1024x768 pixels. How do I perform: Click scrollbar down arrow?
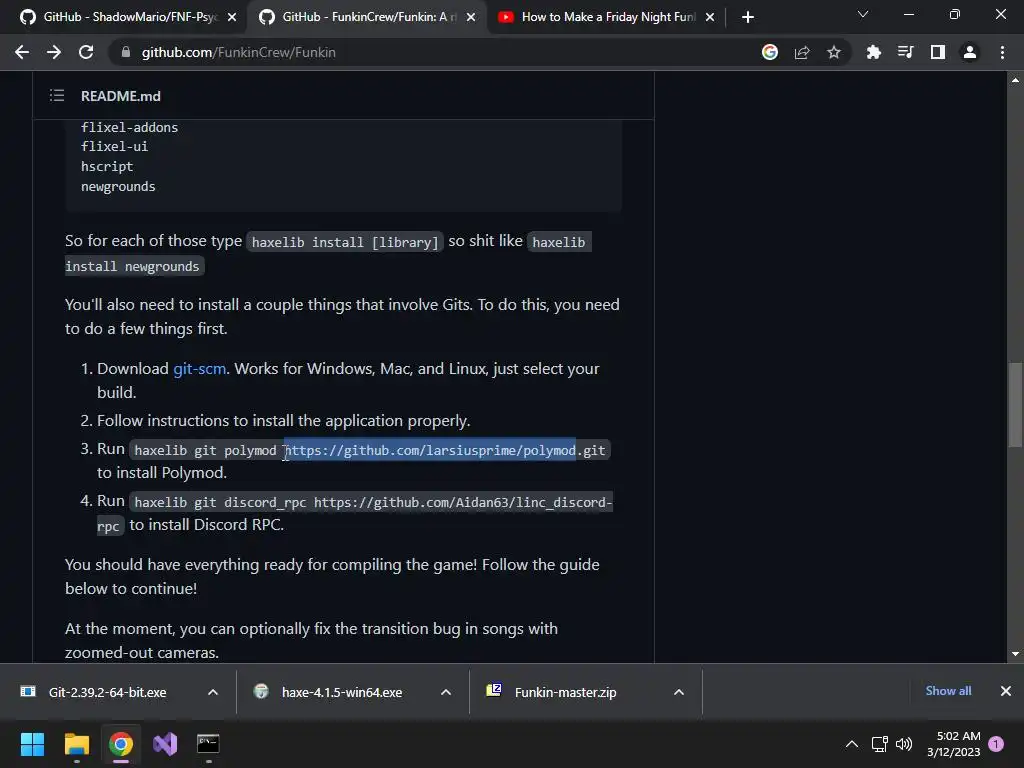(1015, 654)
